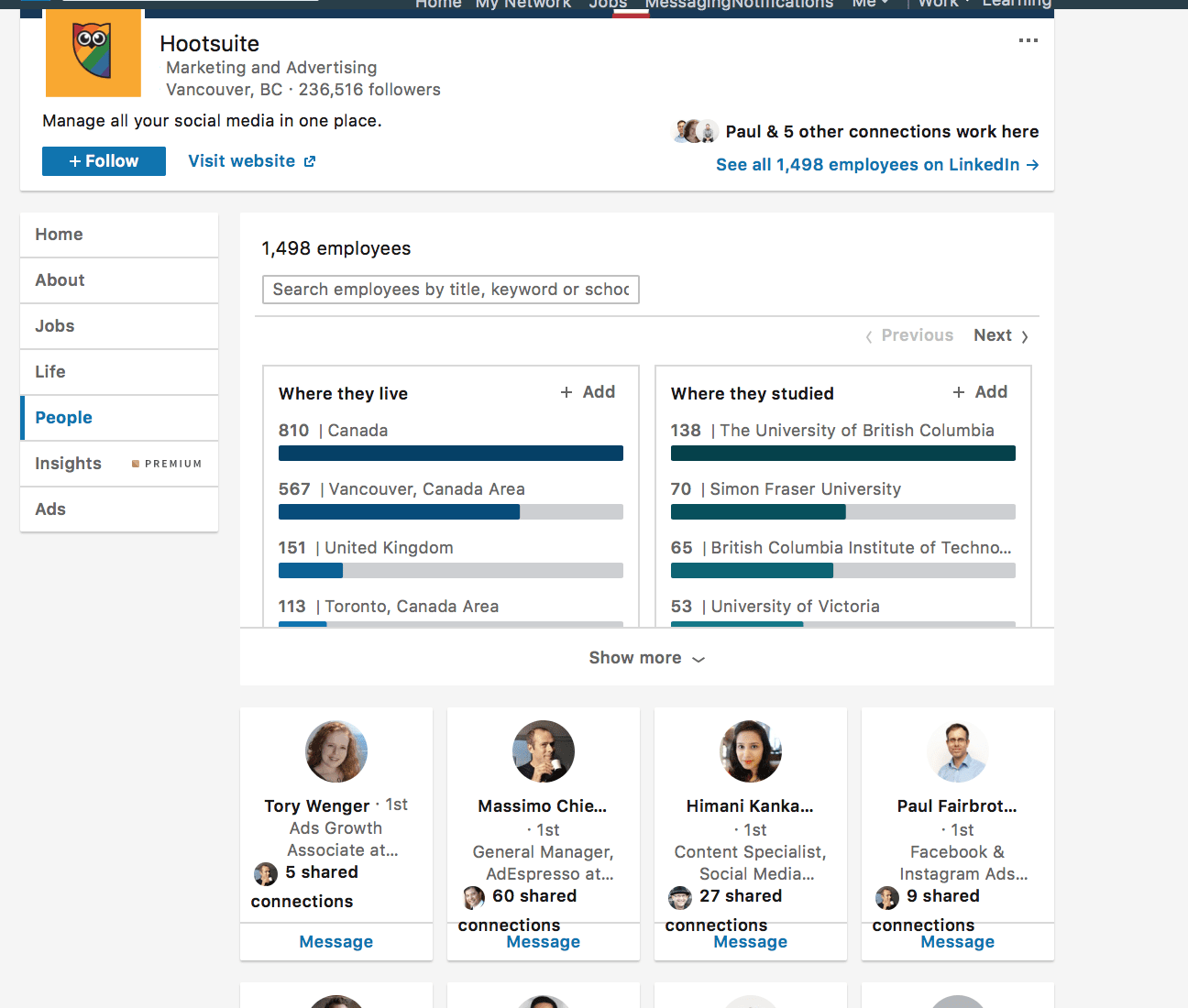Image resolution: width=1188 pixels, height=1008 pixels.
Task: Open the Work dropdown in top navigation
Action: [943, 4]
